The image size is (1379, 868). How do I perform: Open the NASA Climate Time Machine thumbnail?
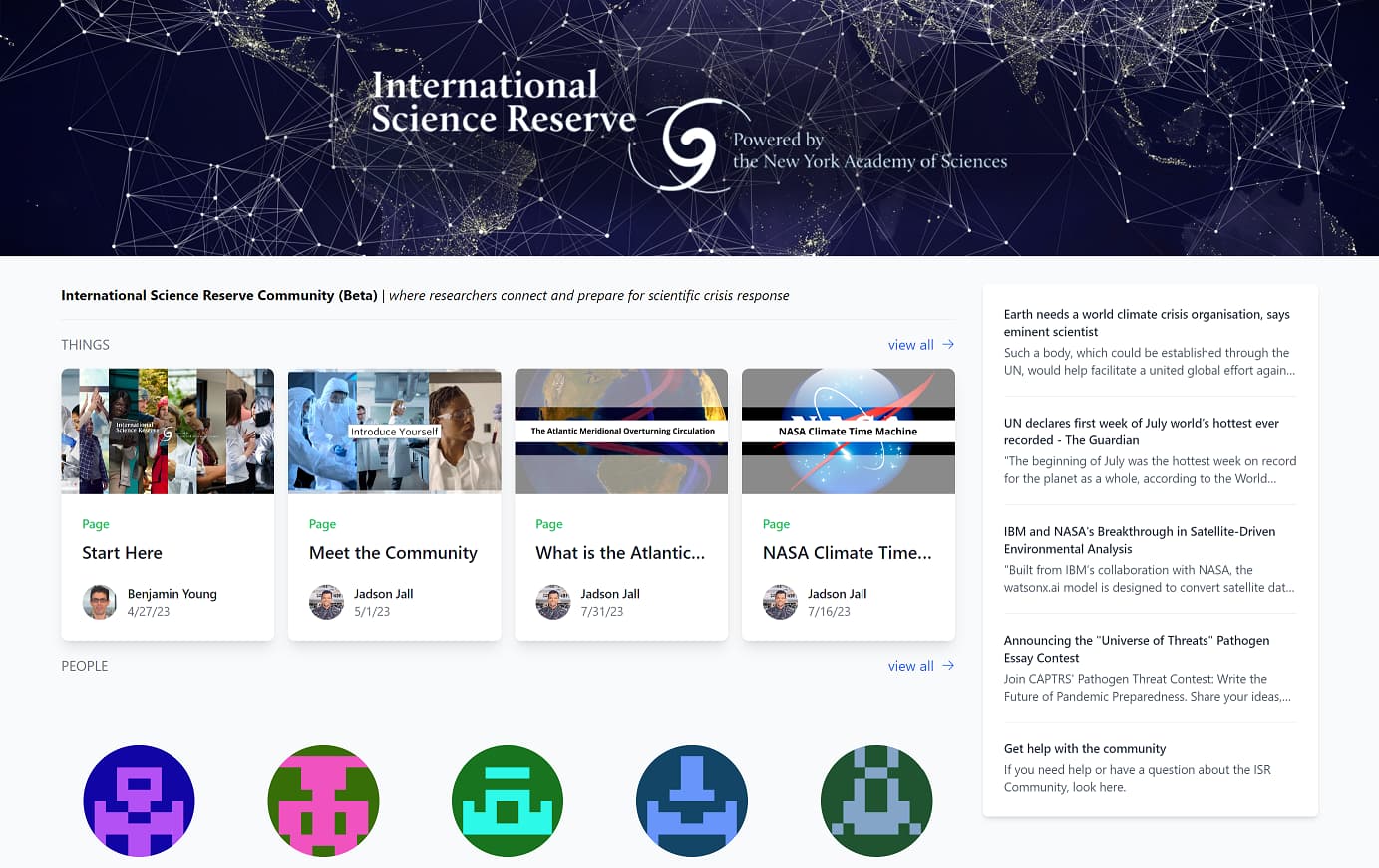[x=849, y=431]
